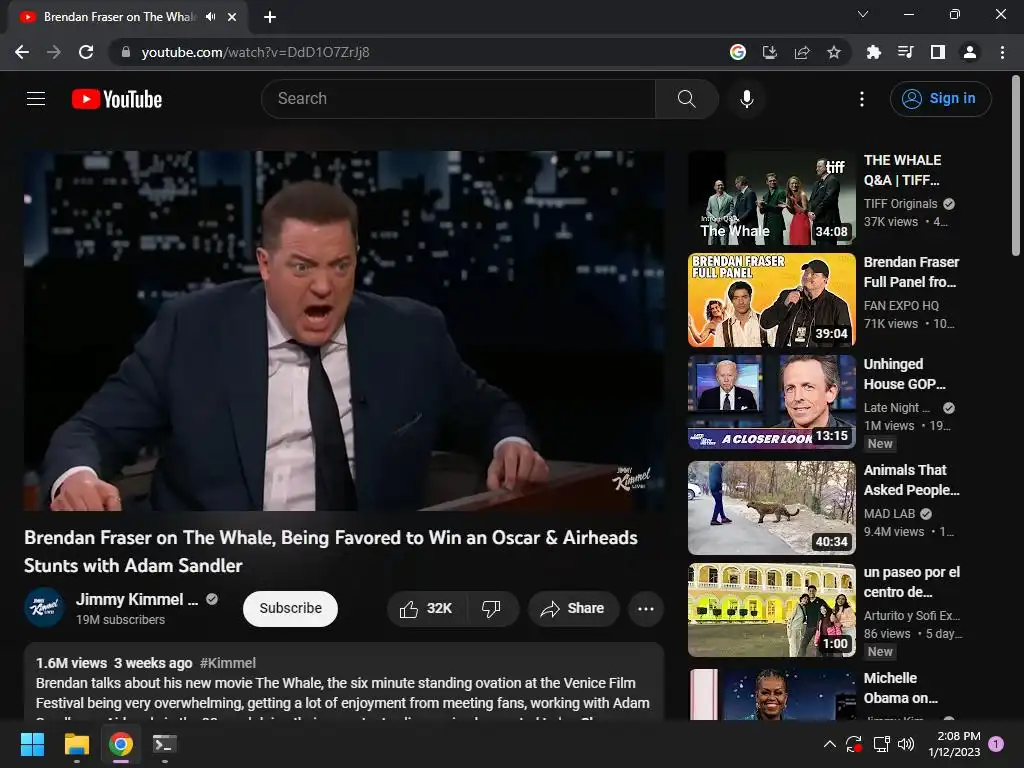Go forward with the browser arrow

[54, 52]
